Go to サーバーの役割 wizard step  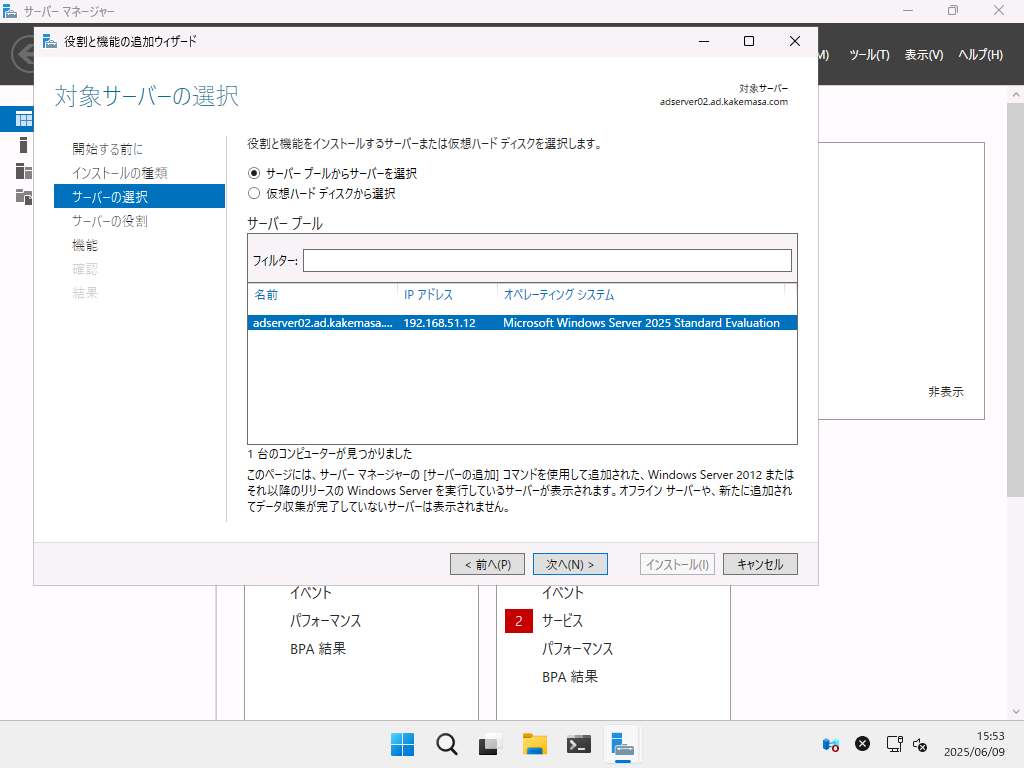[x=110, y=221]
